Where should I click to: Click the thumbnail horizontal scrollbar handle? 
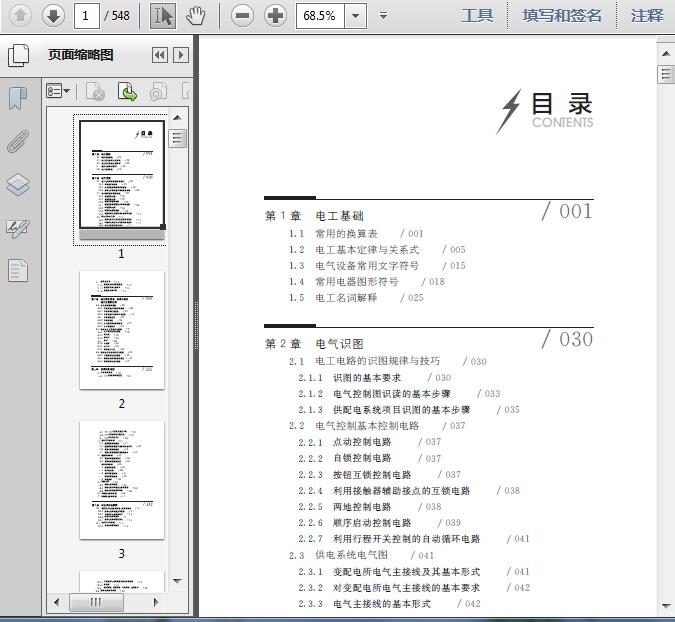pos(96,602)
